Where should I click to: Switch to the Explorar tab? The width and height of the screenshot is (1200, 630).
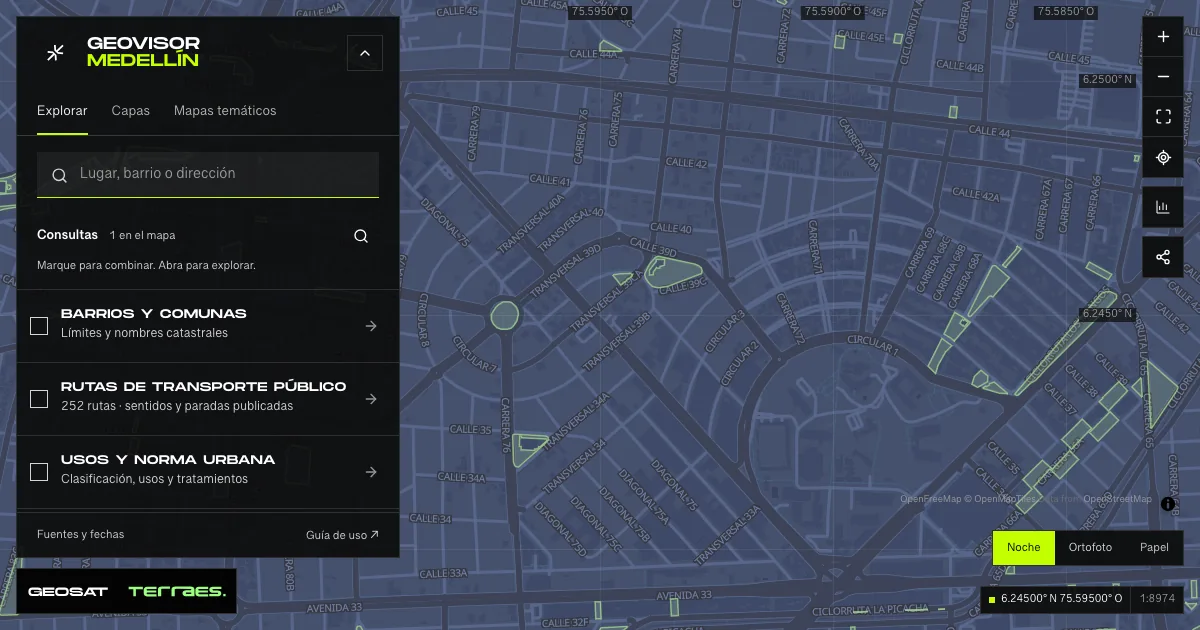pyautogui.click(x=62, y=111)
